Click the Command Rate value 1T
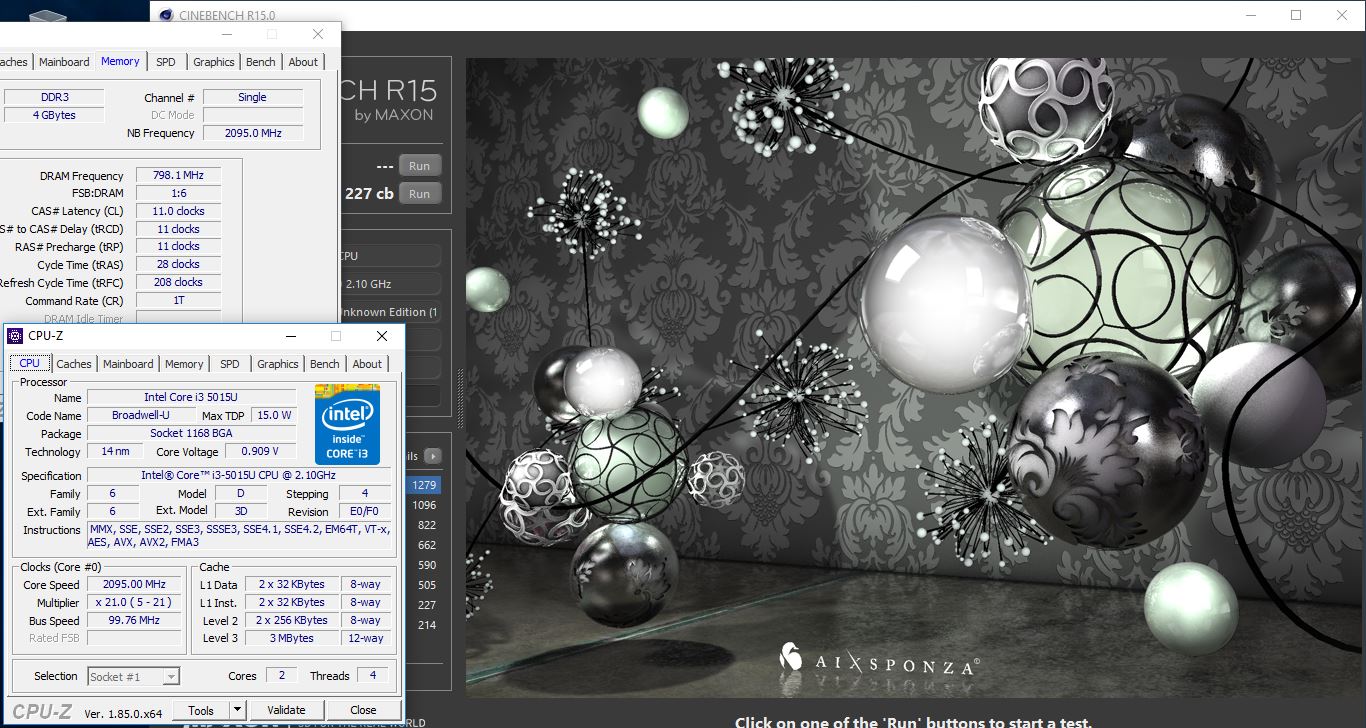This screenshot has height=728, width=1366. 178,300
